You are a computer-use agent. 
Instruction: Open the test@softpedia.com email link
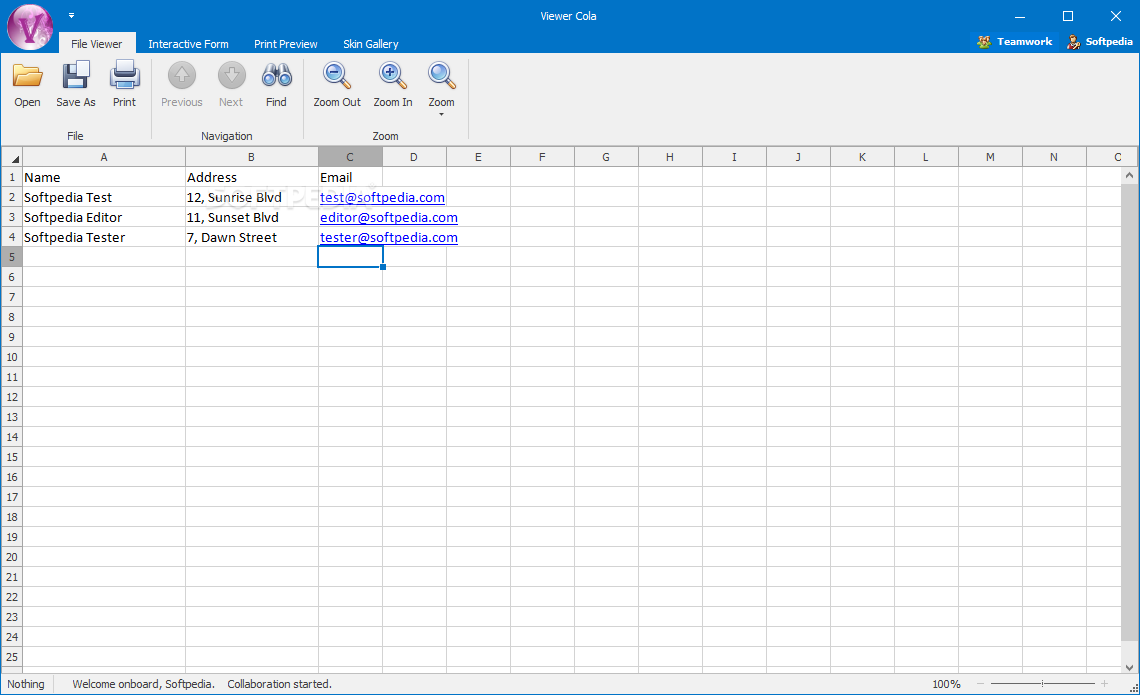tap(382, 198)
